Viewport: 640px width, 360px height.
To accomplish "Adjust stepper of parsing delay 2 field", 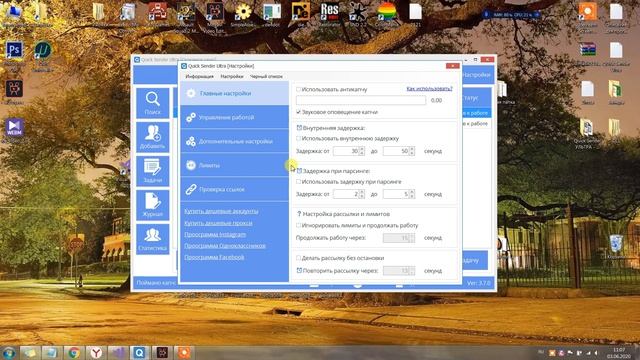I will point(362,194).
